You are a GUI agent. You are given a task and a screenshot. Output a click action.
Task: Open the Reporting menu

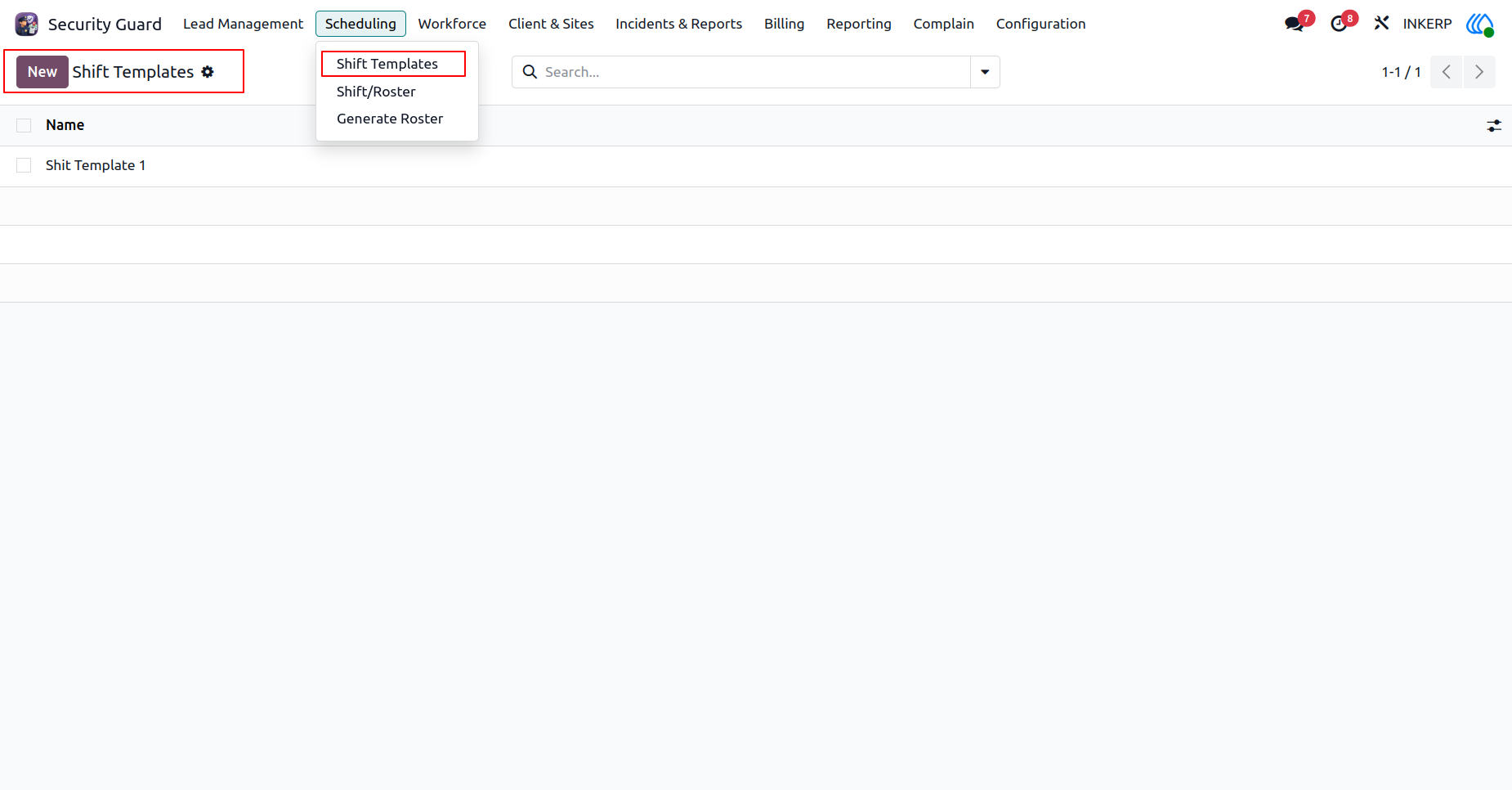click(x=858, y=24)
